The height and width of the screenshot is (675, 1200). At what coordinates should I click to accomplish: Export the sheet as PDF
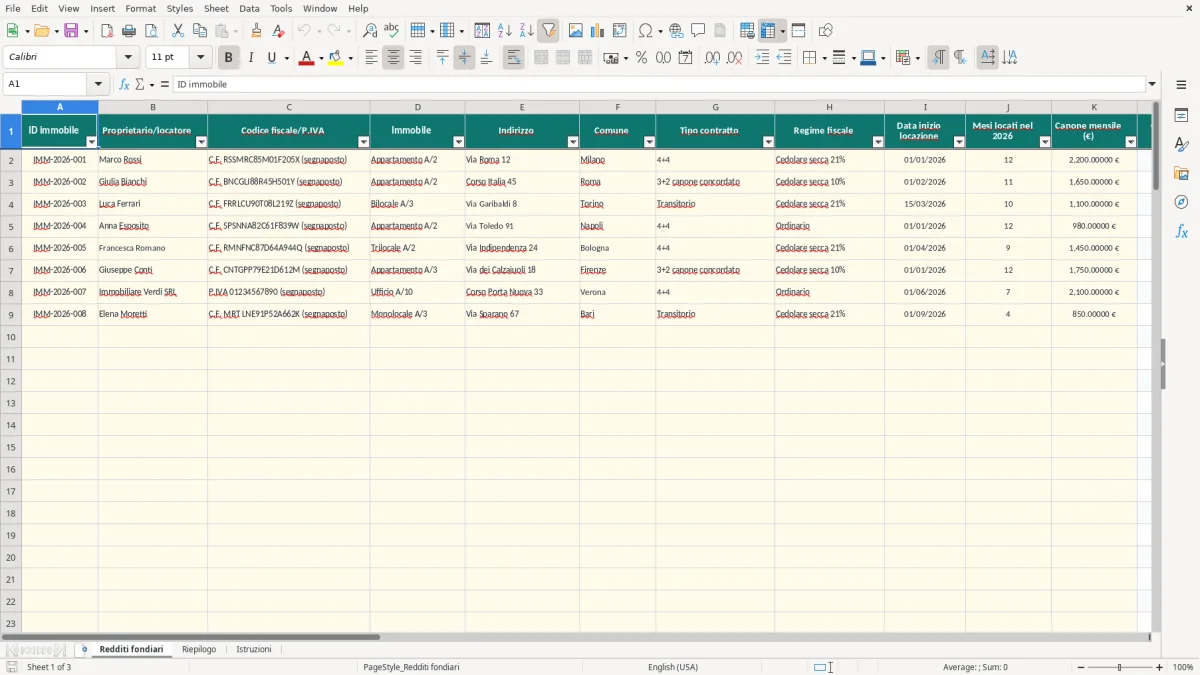(107, 31)
